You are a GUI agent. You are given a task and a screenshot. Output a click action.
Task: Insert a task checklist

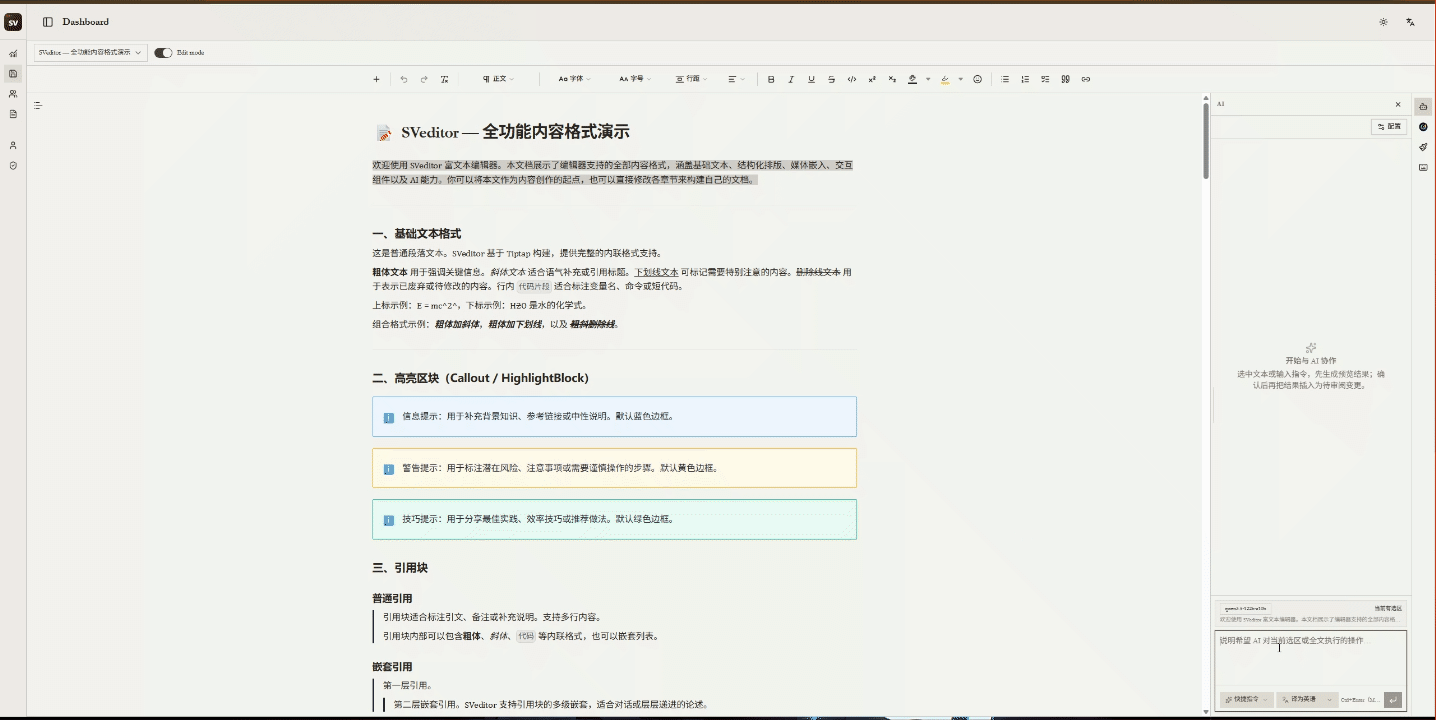coord(1045,79)
